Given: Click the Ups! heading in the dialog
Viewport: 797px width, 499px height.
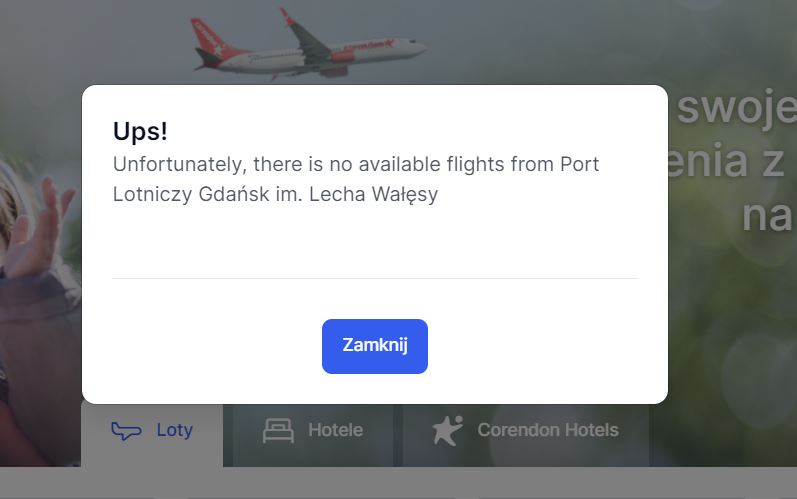Looking at the screenshot, I should click(140, 131).
